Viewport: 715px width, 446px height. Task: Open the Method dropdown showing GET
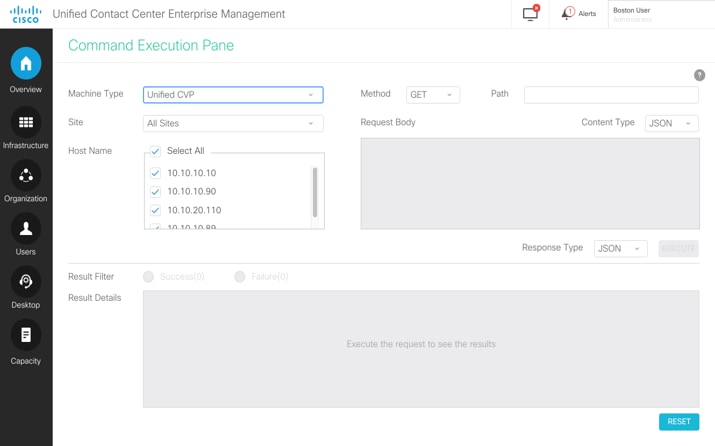[433, 95]
